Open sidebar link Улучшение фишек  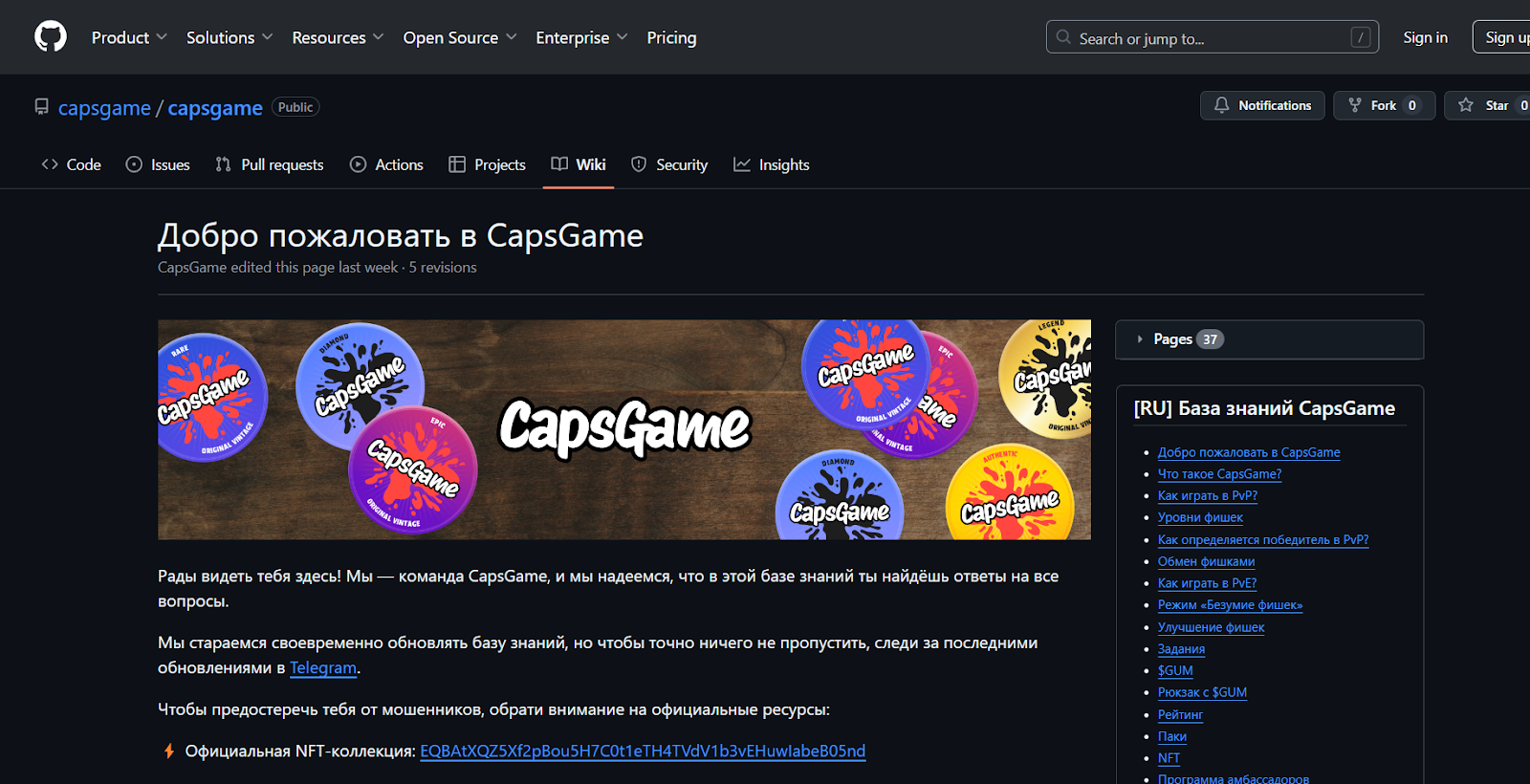[x=1211, y=628]
